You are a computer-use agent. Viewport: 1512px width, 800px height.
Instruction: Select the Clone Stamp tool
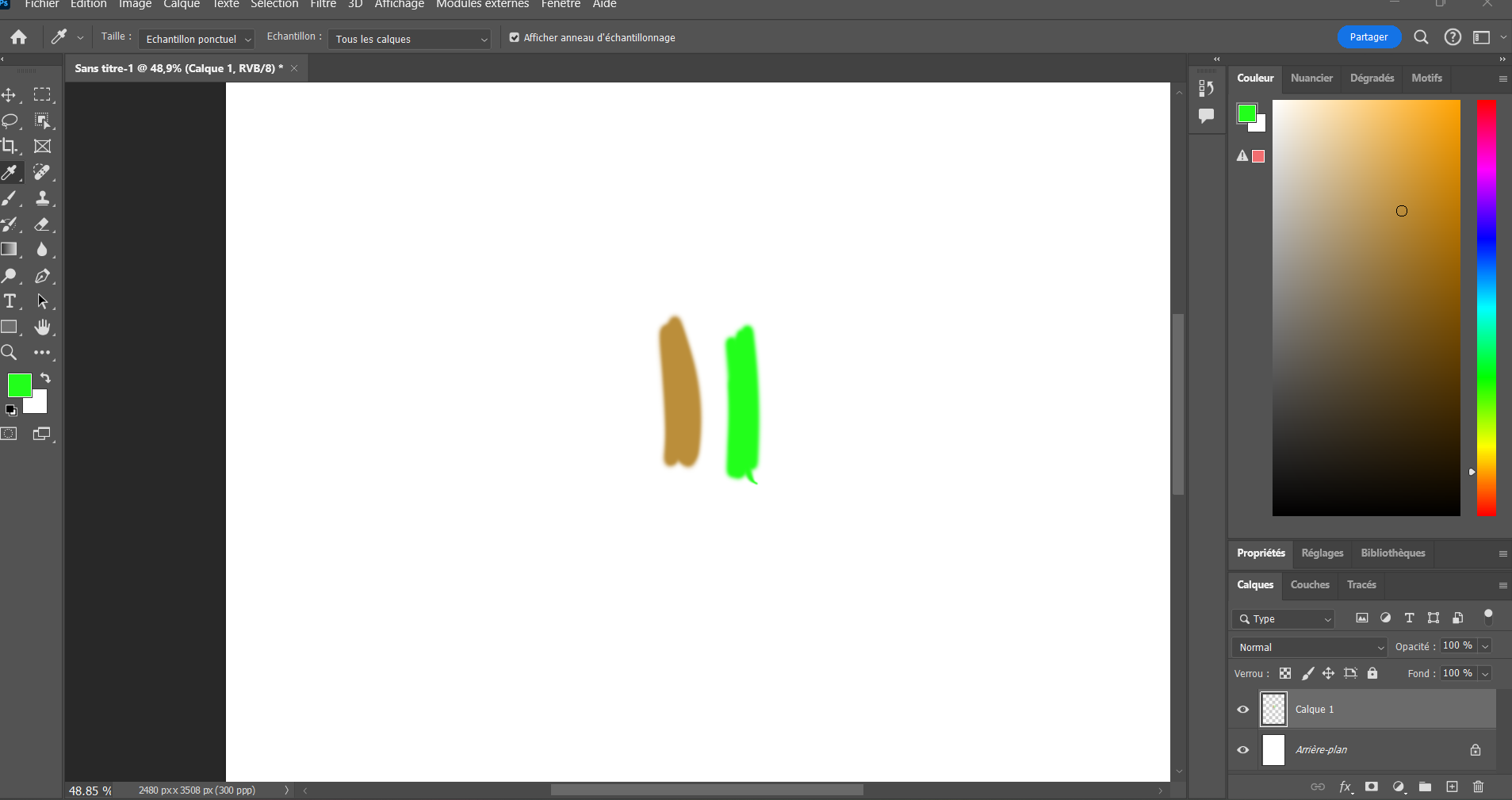click(43, 198)
